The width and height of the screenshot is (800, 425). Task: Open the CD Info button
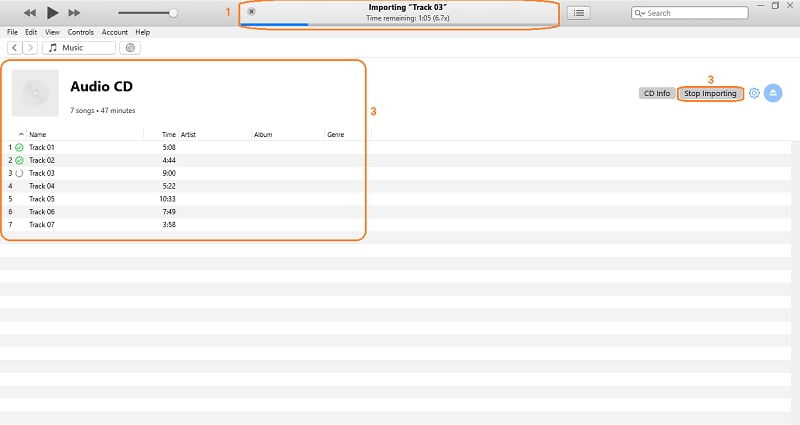tap(657, 93)
